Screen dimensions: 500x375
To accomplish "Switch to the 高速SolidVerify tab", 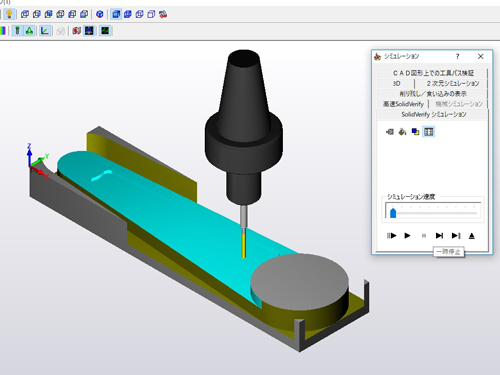I will [x=403, y=104].
